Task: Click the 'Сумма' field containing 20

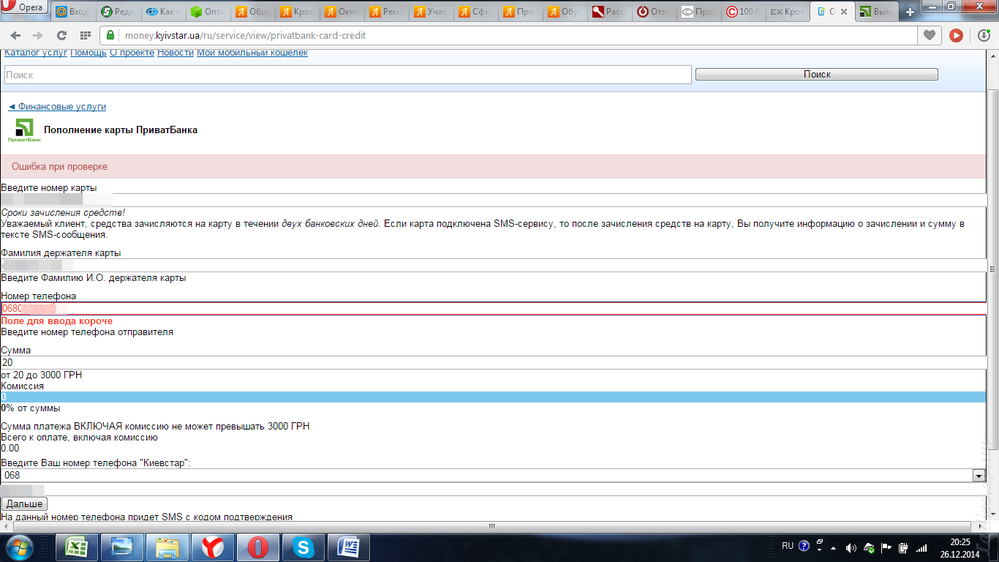Action: (x=494, y=363)
